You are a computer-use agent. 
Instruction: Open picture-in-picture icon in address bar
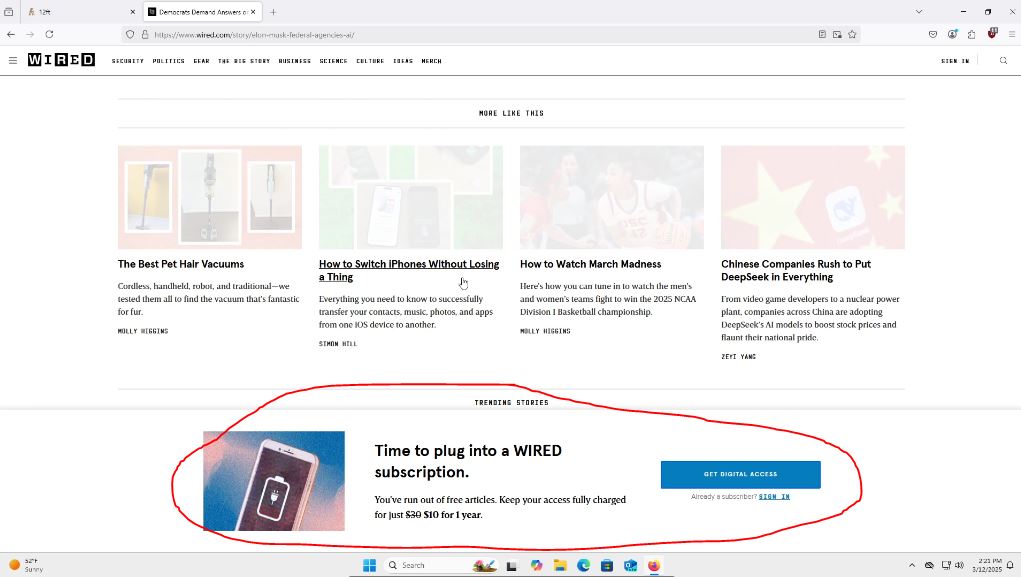coord(837,35)
